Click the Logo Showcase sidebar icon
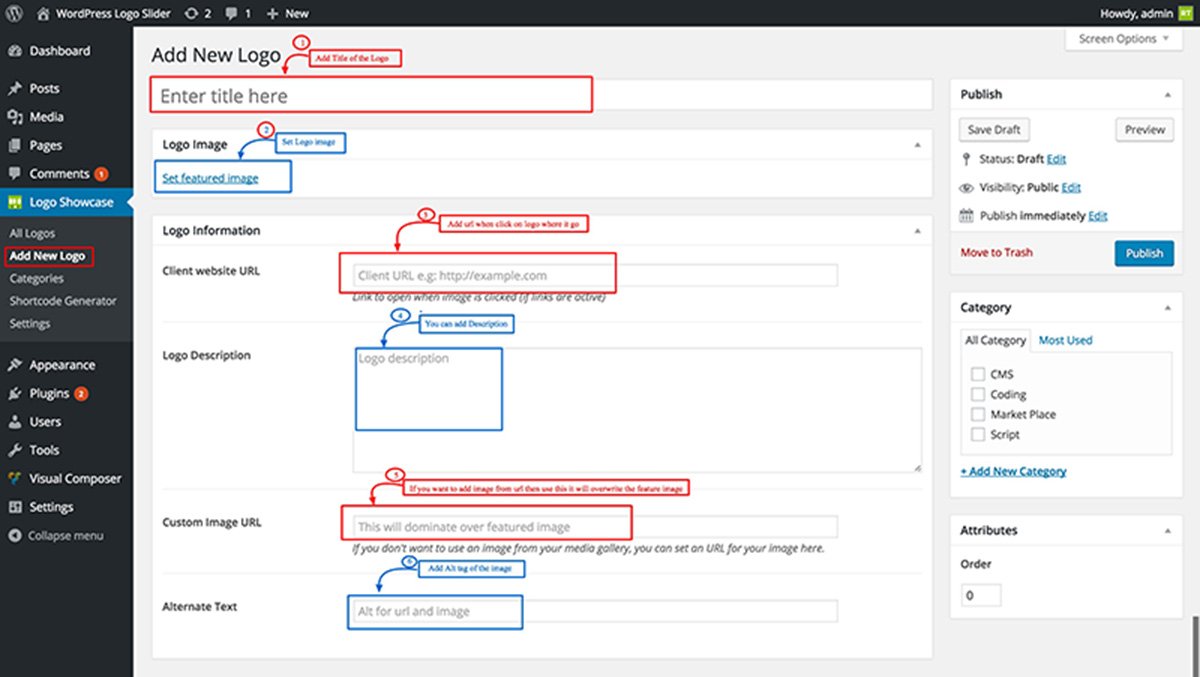This screenshot has width=1200, height=677. point(15,202)
